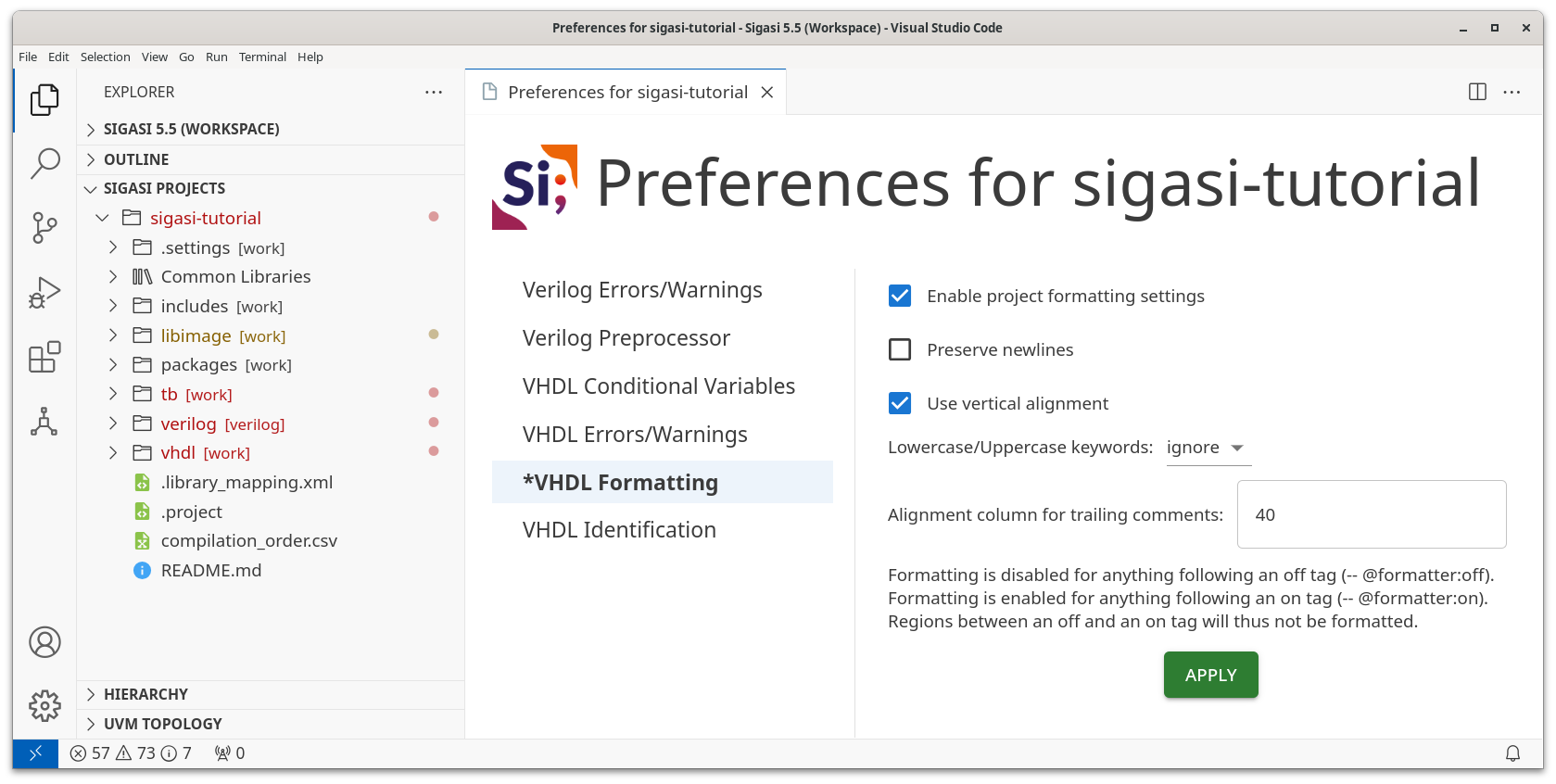Expand the OUTLINE section
The image size is (1556, 784).
point(91,159)
